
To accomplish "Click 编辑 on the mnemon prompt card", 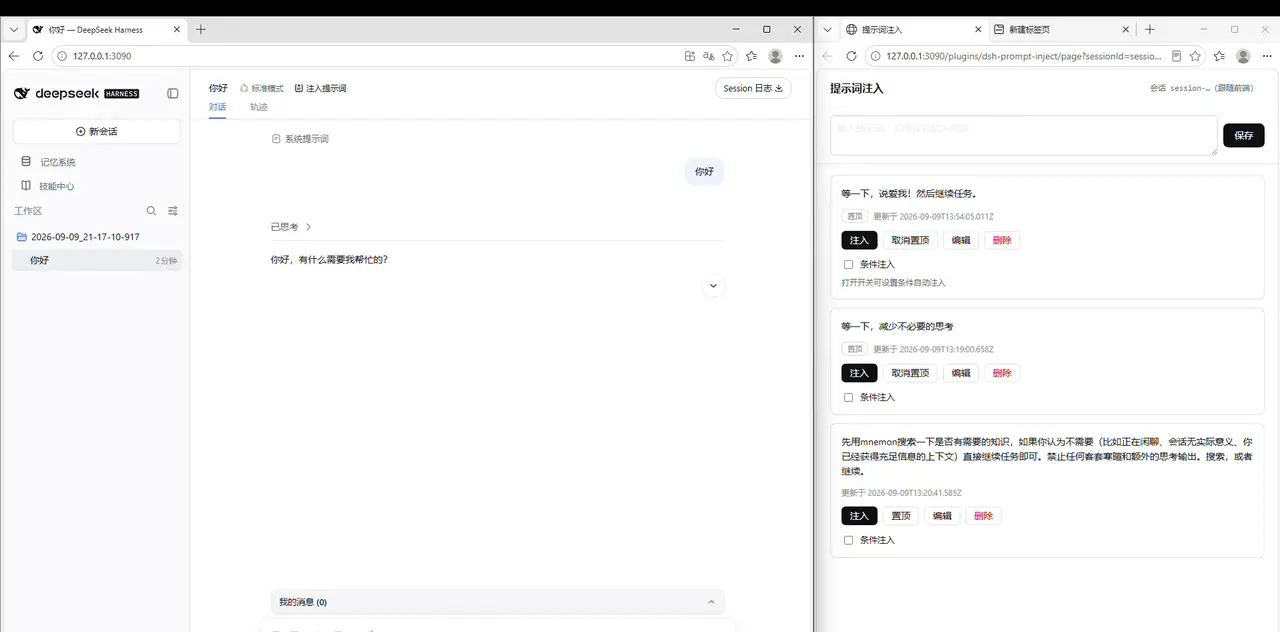I will point(942,516).
